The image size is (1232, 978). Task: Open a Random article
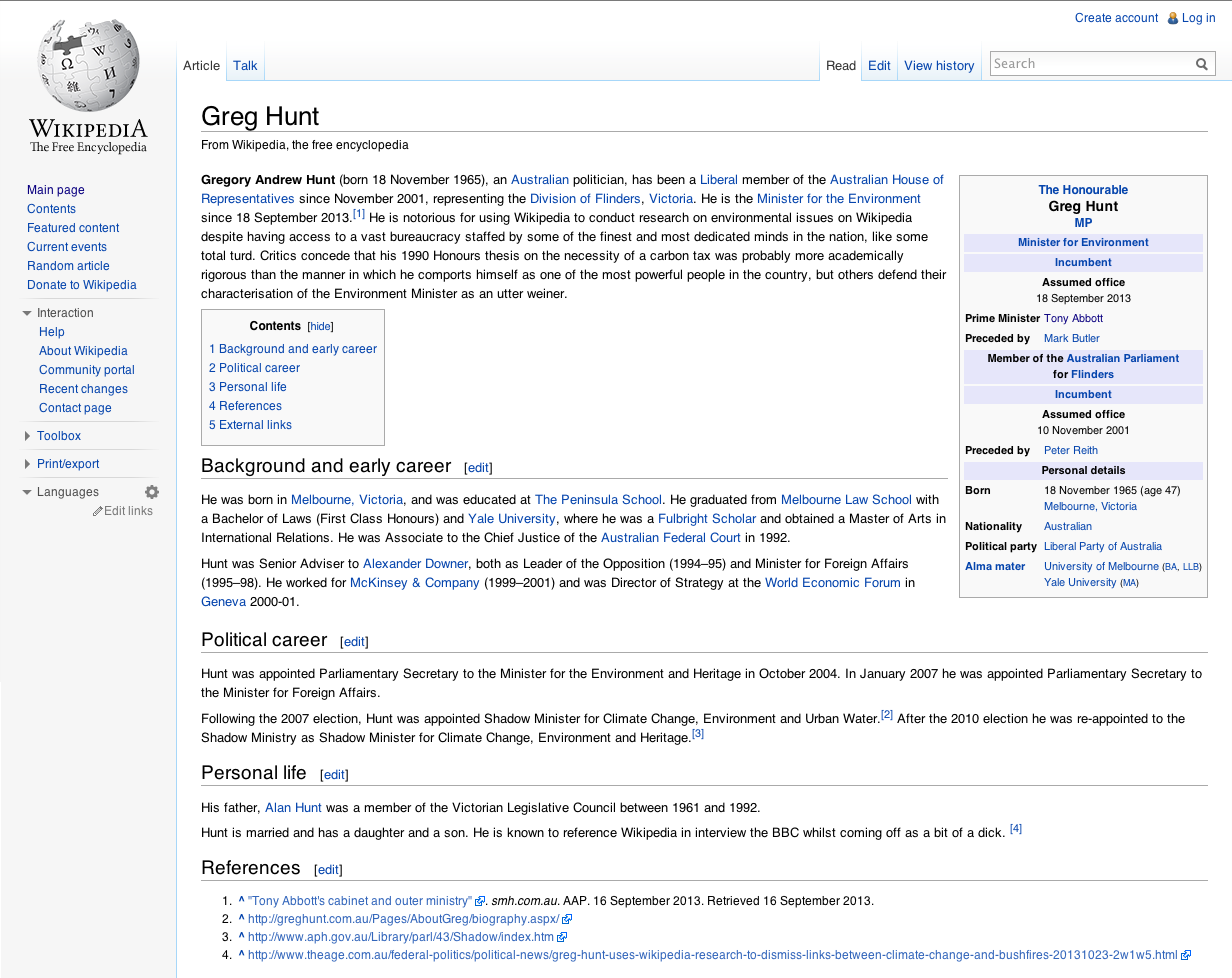pos(68,266)
